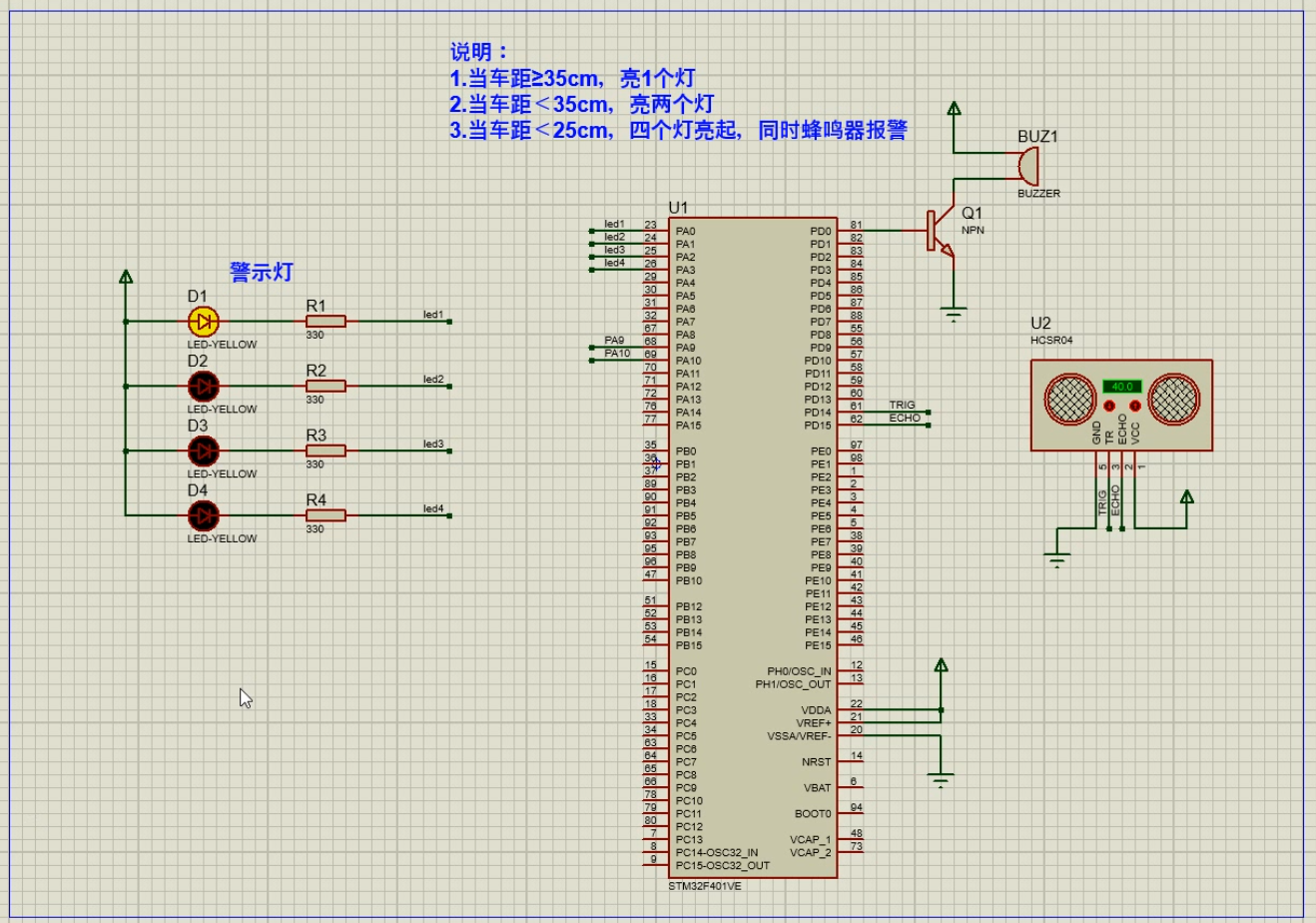Click the left ultrasonic transducer of HCSR04
The width and height of the screenshot is (1316, 923).
tap(1069, 399)
